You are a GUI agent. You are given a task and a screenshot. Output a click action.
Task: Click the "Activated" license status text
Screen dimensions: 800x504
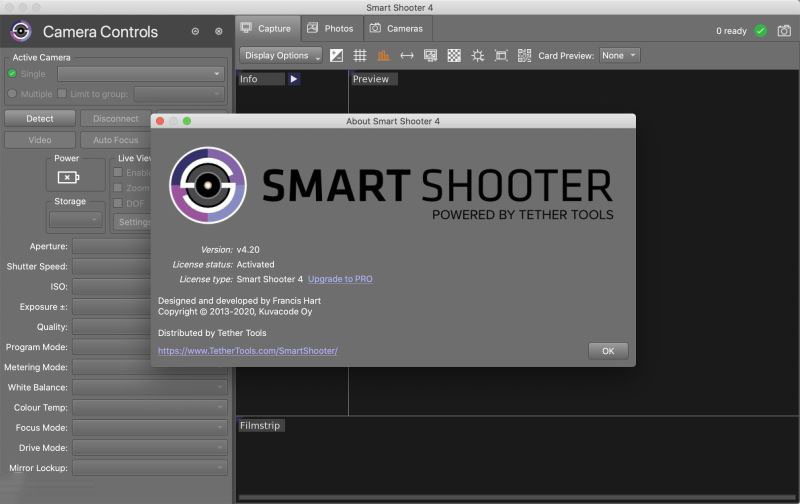click(256, 264)
